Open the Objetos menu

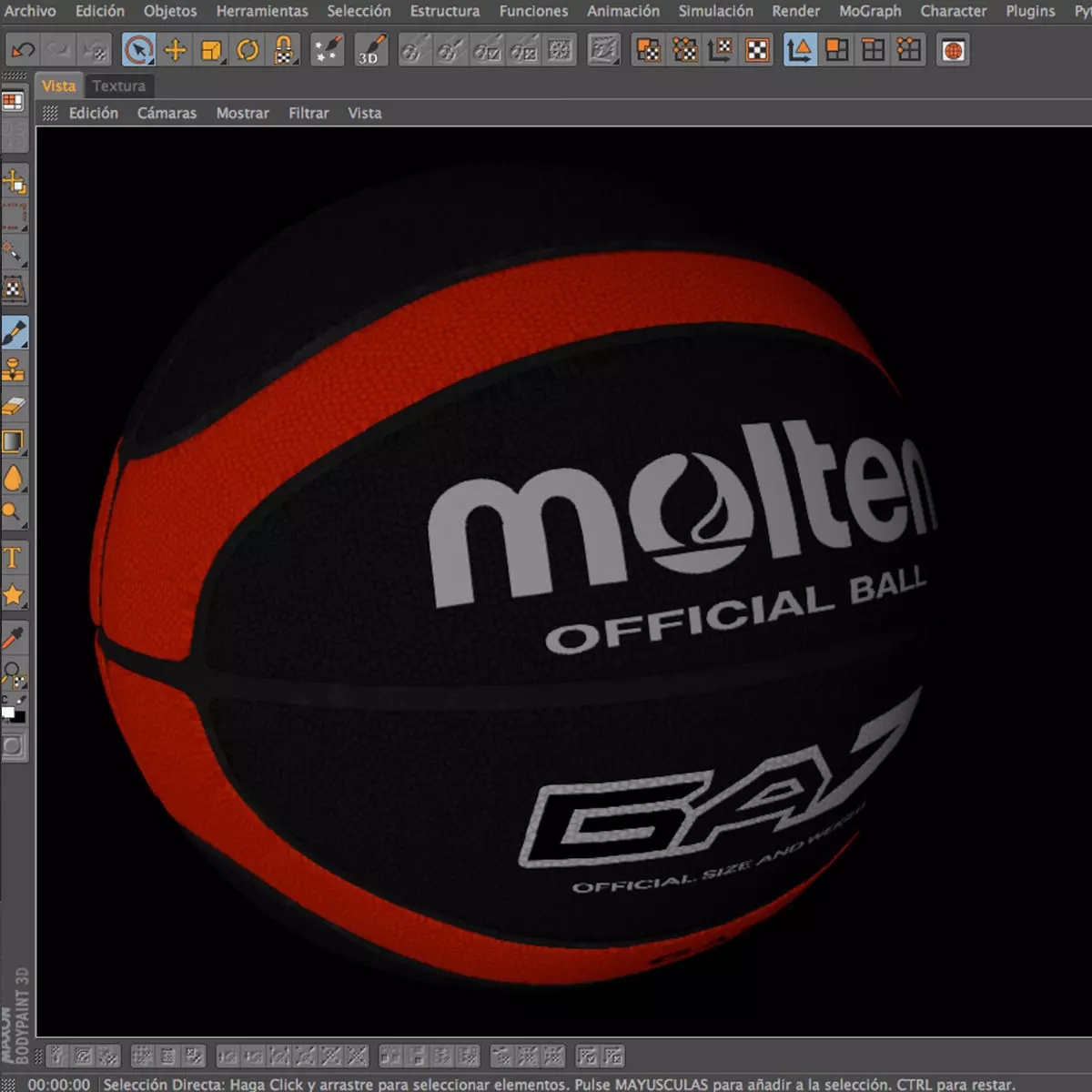[x=170, y=11]
